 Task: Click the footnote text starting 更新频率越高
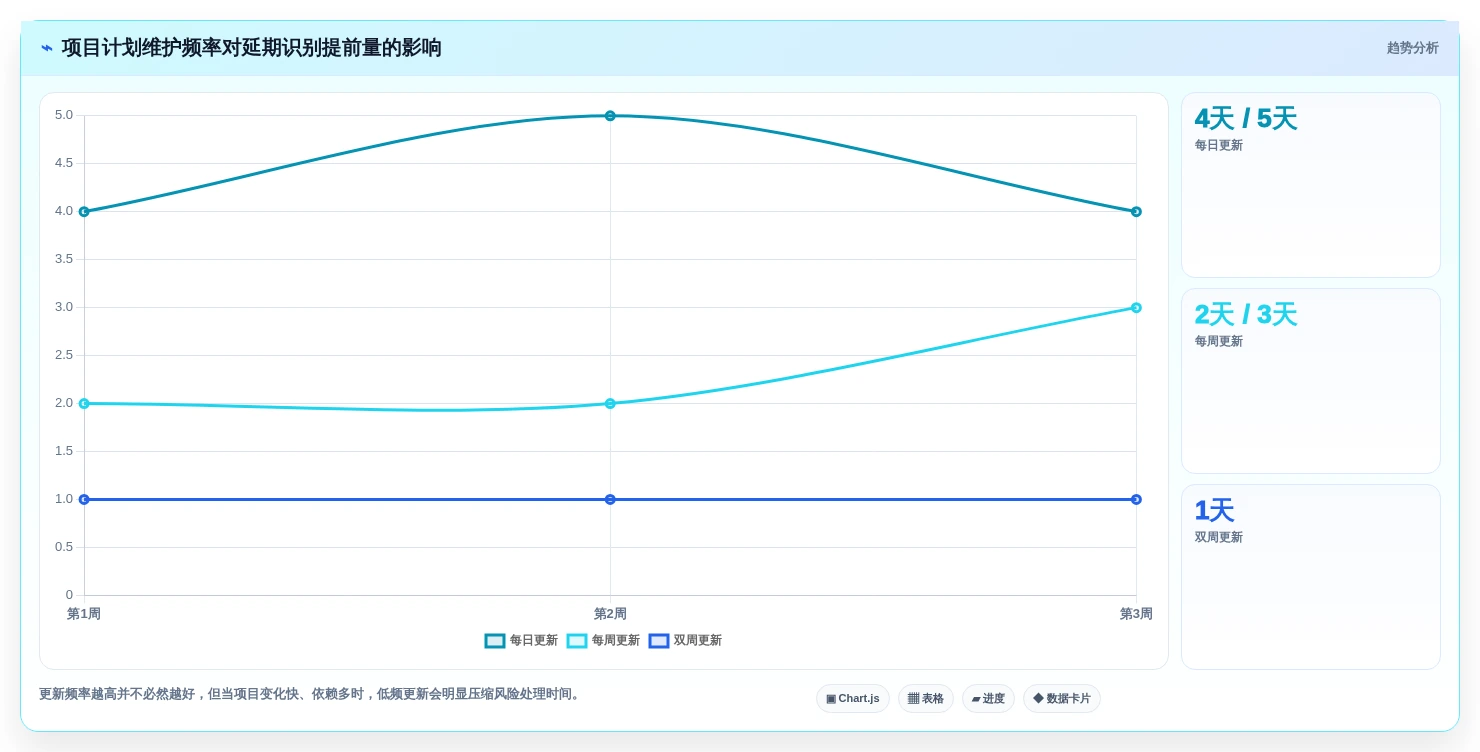tap(312, 694)
